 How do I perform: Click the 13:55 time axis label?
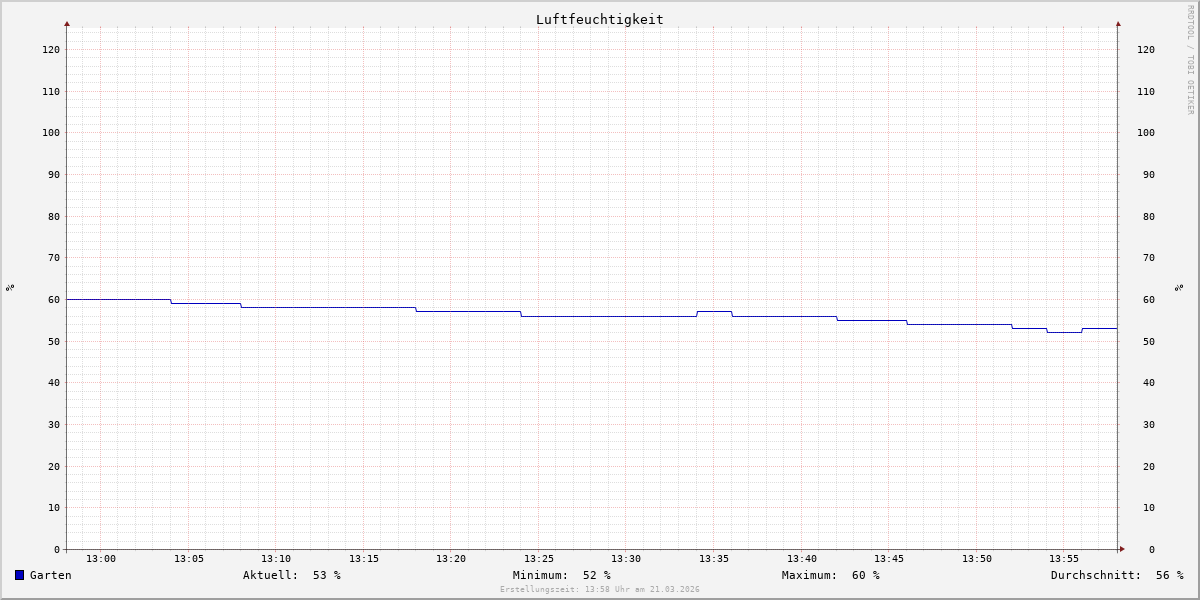(1064, 559)
